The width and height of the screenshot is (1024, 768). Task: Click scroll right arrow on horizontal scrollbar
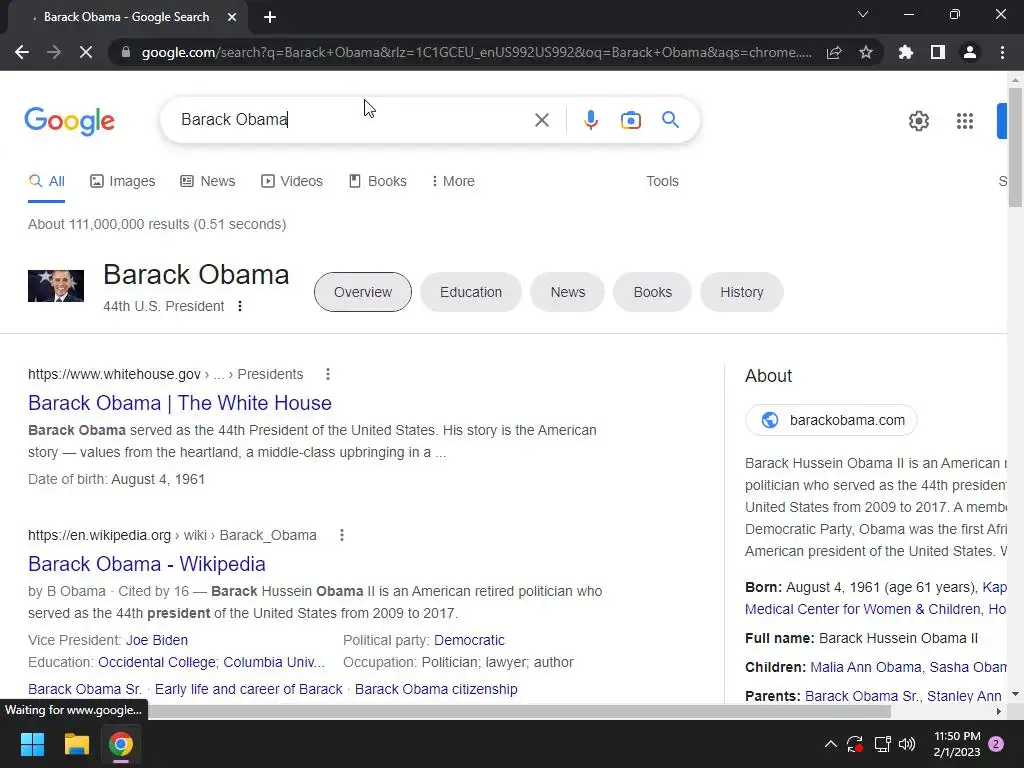pos(999,711)
